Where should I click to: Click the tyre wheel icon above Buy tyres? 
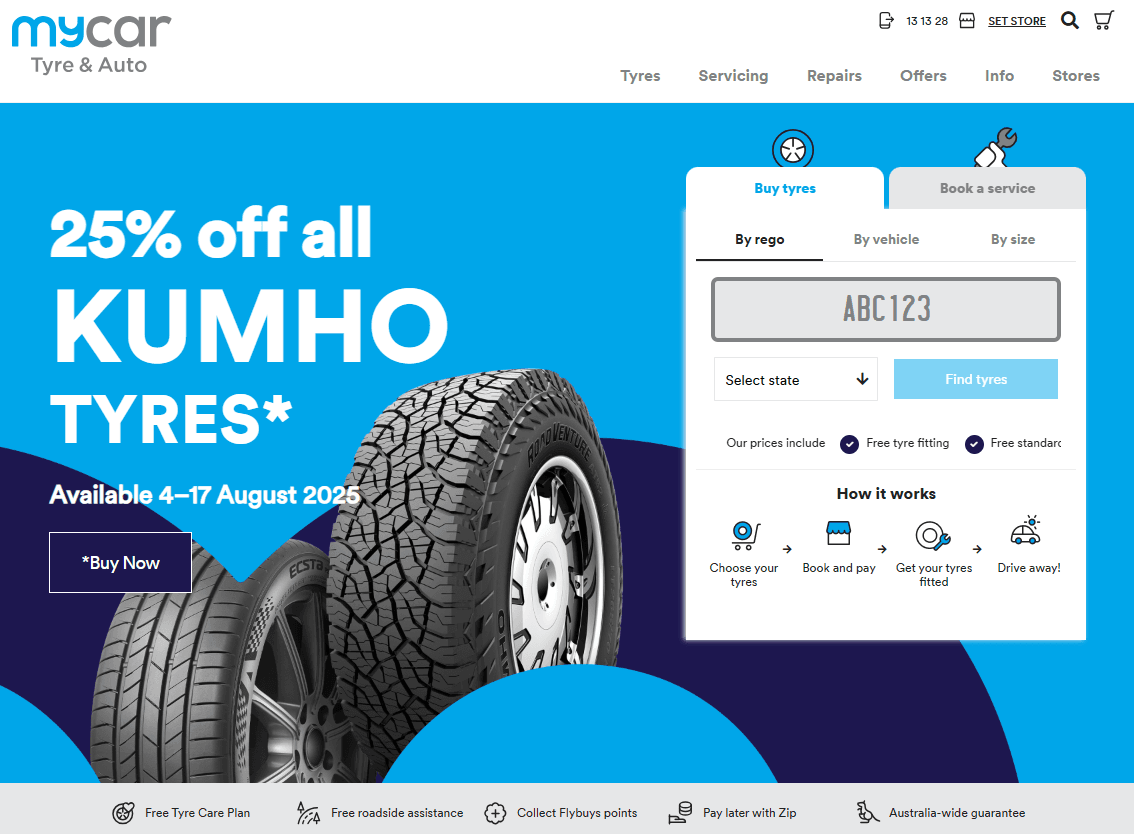(x=793, y=150)
